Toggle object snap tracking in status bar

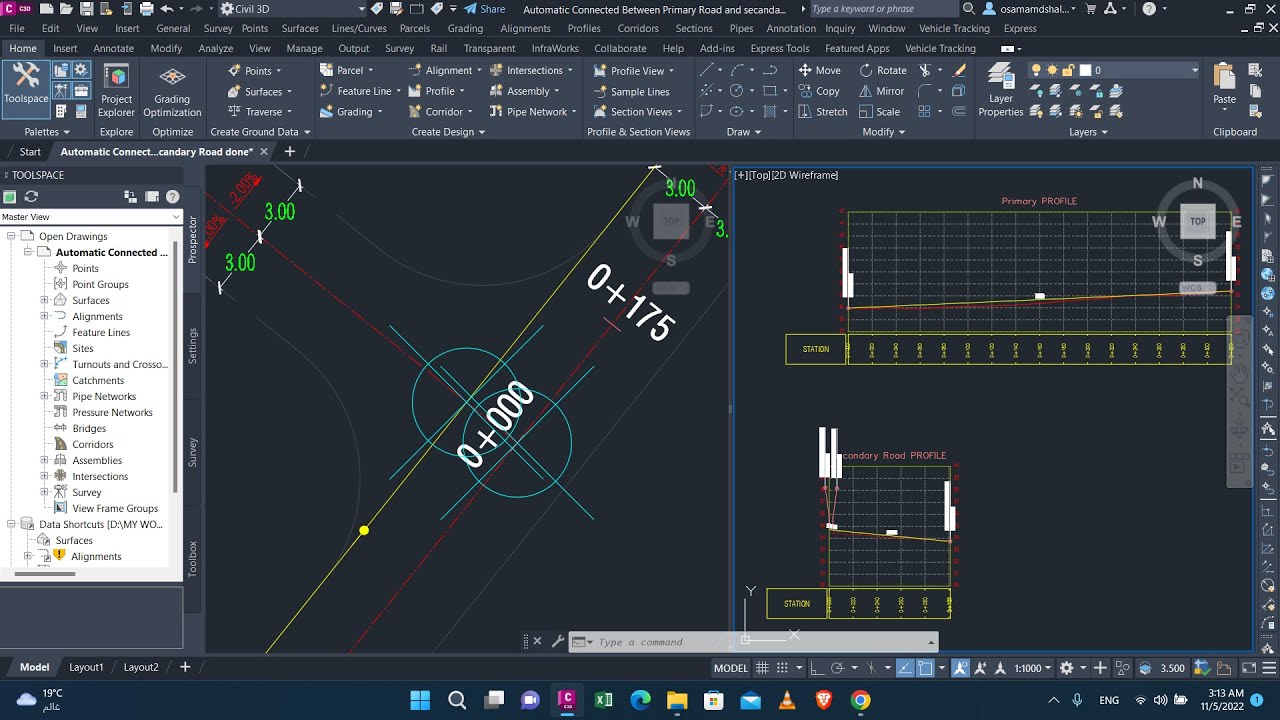(x=904, y=668)
